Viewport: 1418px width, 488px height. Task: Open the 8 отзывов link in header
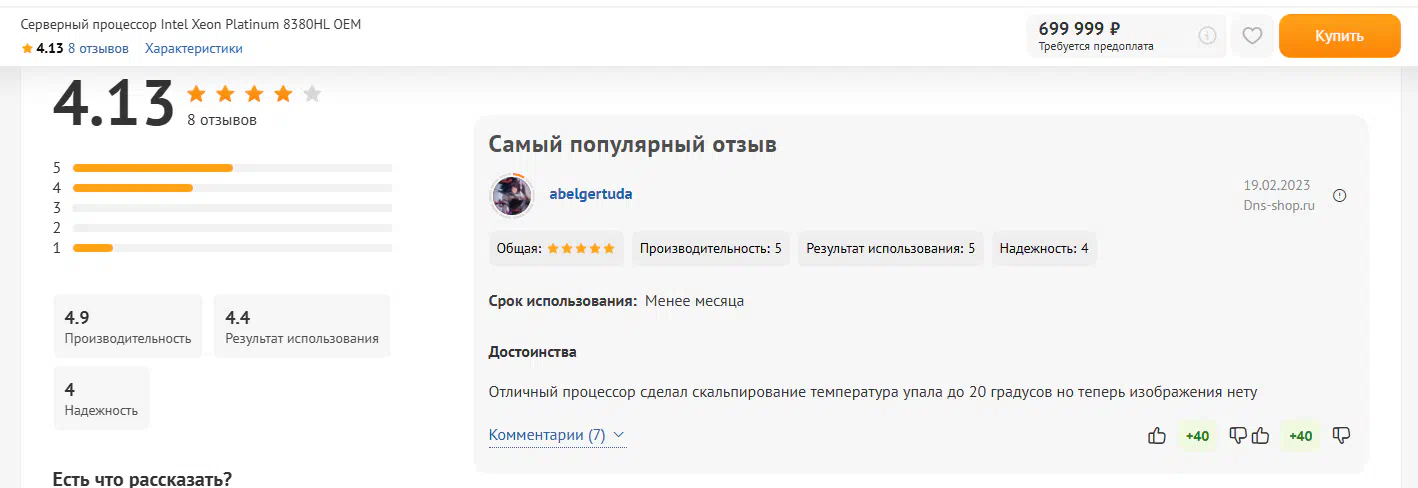coord(98,48)
